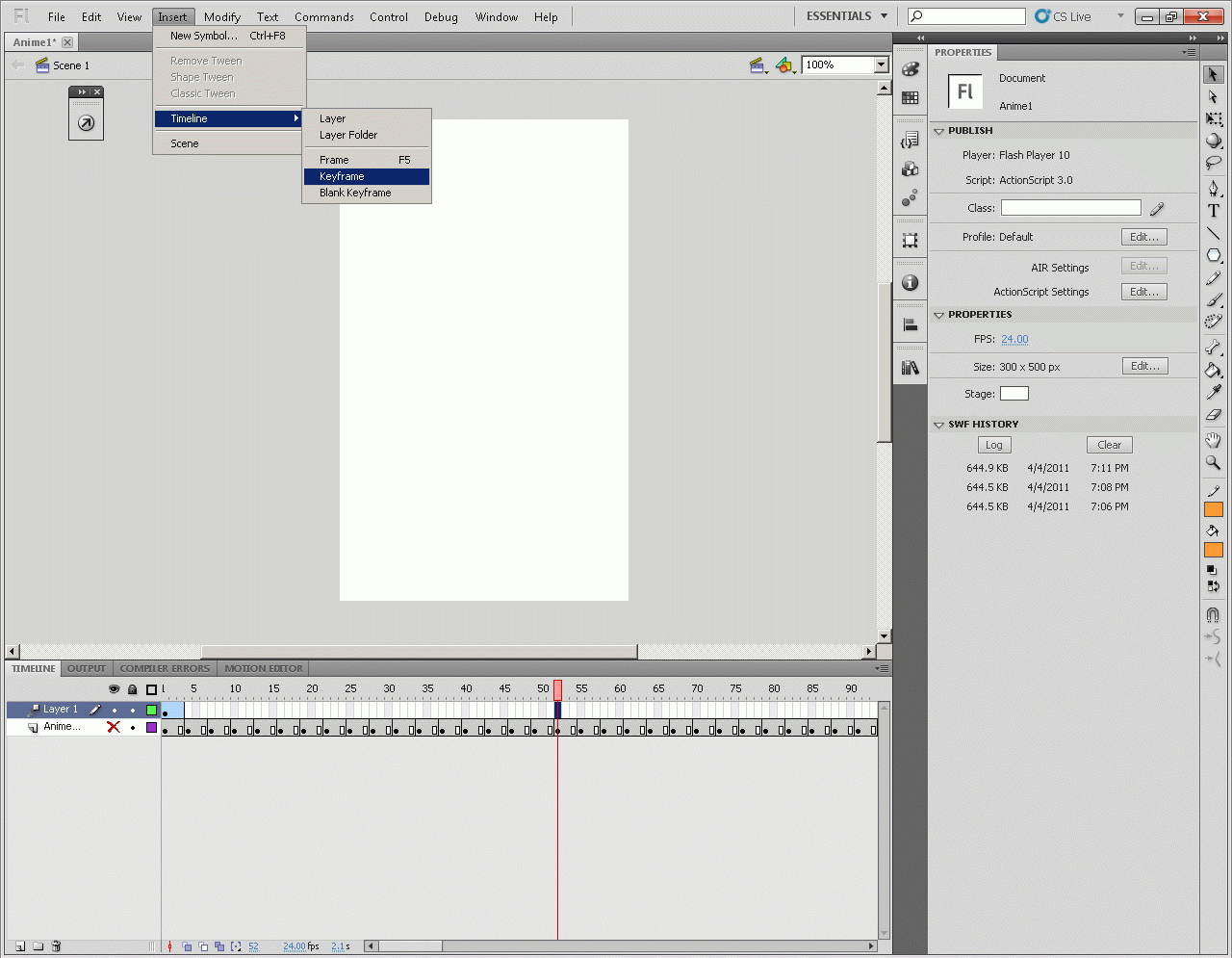Select the Zoom magnifier tool
1232x958 pixels.
click(x=1213, y=462)
